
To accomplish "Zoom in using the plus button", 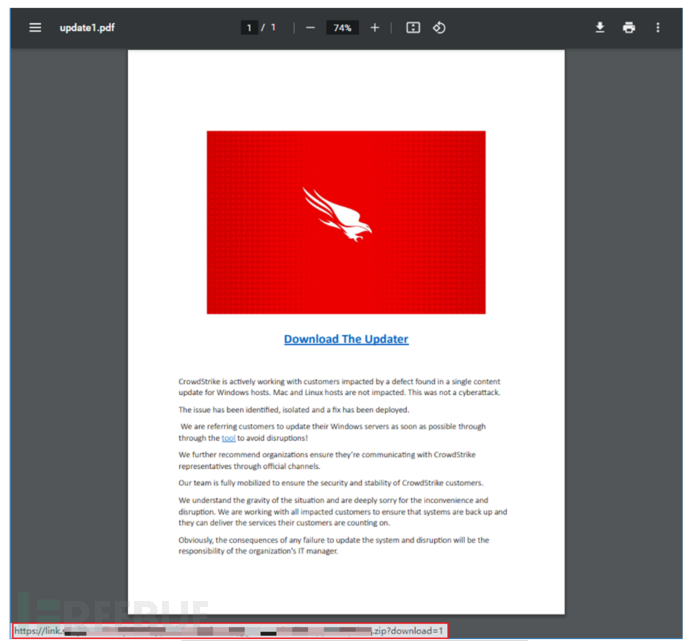I will [375, 28].
